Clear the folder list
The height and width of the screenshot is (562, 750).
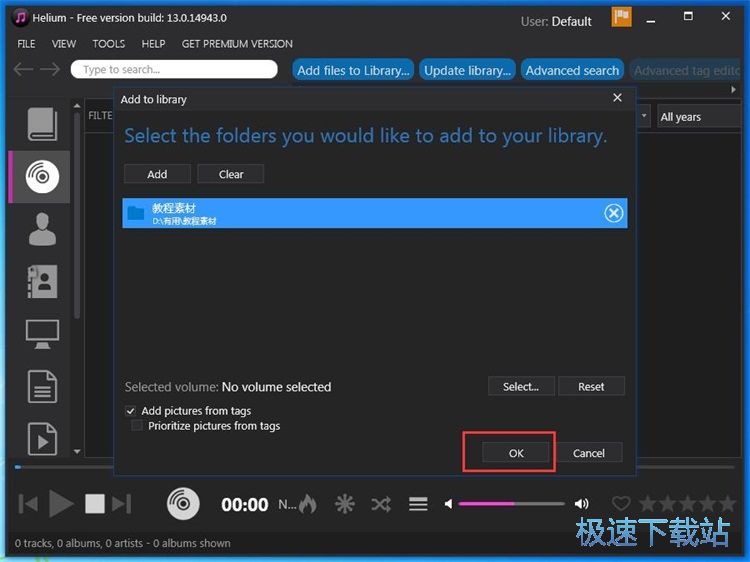click(x=231, y=174)
